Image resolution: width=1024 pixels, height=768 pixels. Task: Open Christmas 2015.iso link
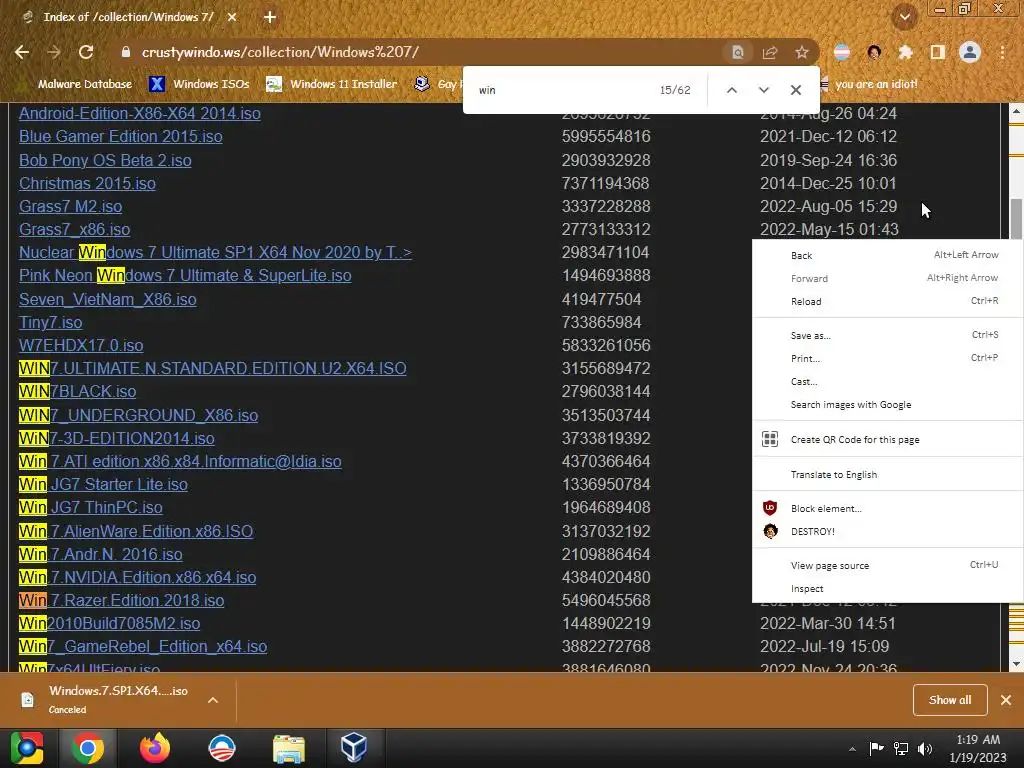click(88, 183)
